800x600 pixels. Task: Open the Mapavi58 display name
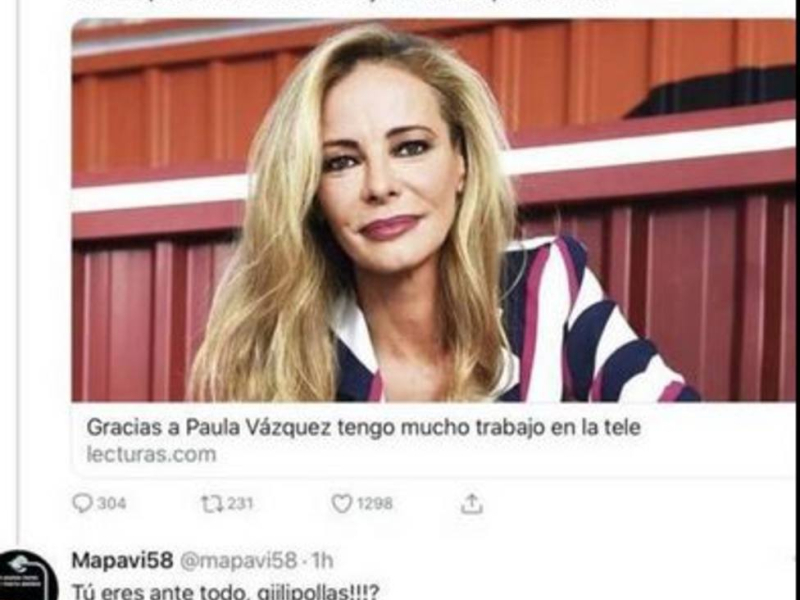122,560
